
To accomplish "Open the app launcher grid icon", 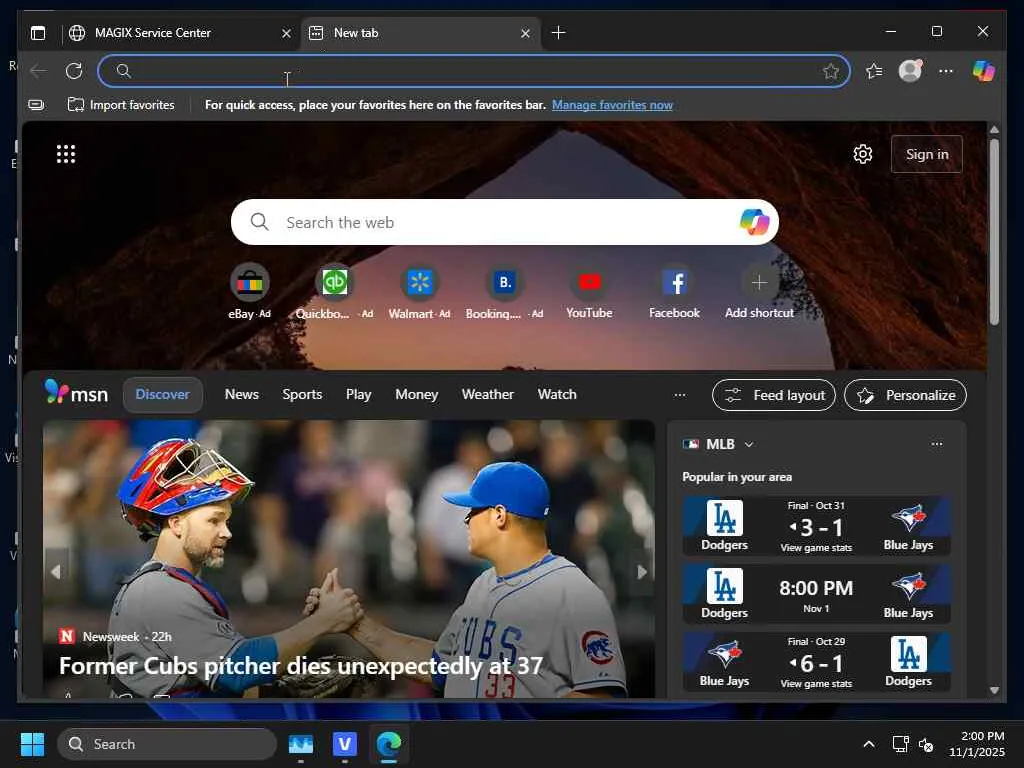I will pyautogui.click(x=66, y=154).
